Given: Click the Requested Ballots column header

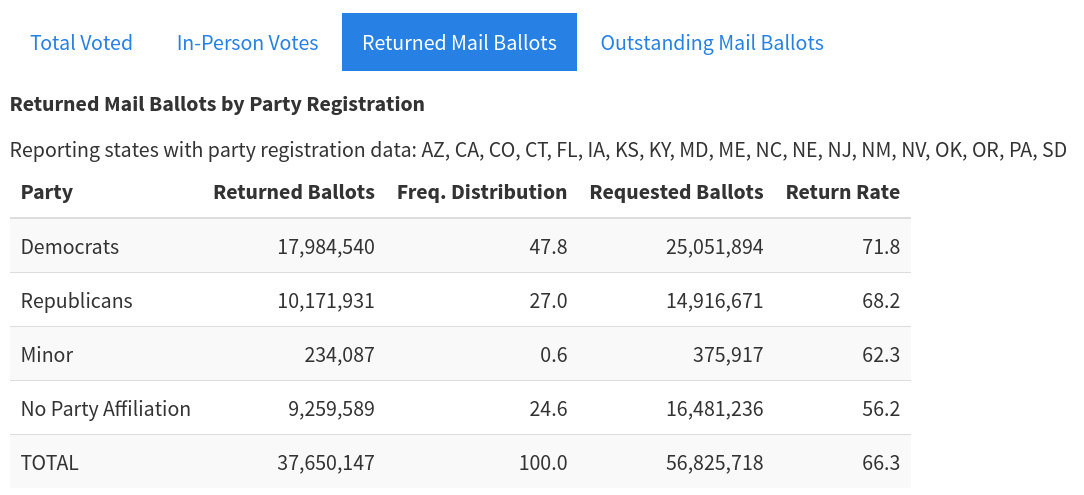Looking at the screenshot, I should click(676, 192).
